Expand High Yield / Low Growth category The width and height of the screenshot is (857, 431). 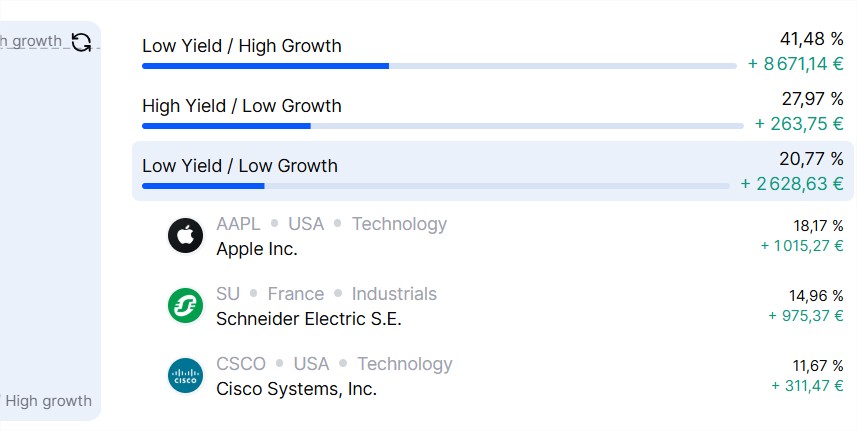coord(492,112)
